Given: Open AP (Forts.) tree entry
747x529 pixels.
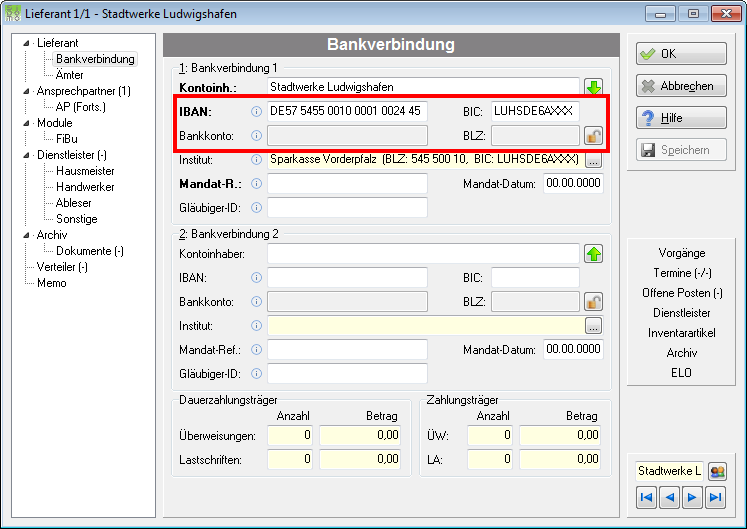Looking at the screenshot, I should tap(81, 107).
